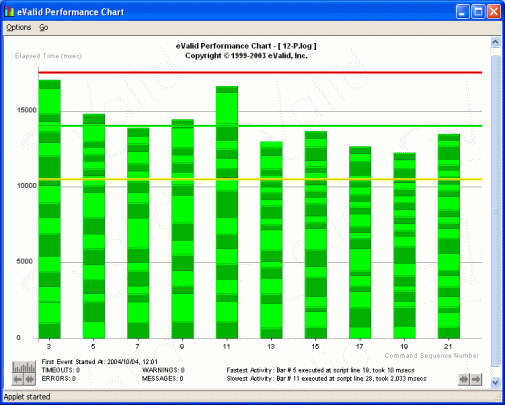Image resolution: width=505 pixels, height=405 pixels.
Task: Click the 'TIMEOUTS: 0' text
Action: (60, 370)
